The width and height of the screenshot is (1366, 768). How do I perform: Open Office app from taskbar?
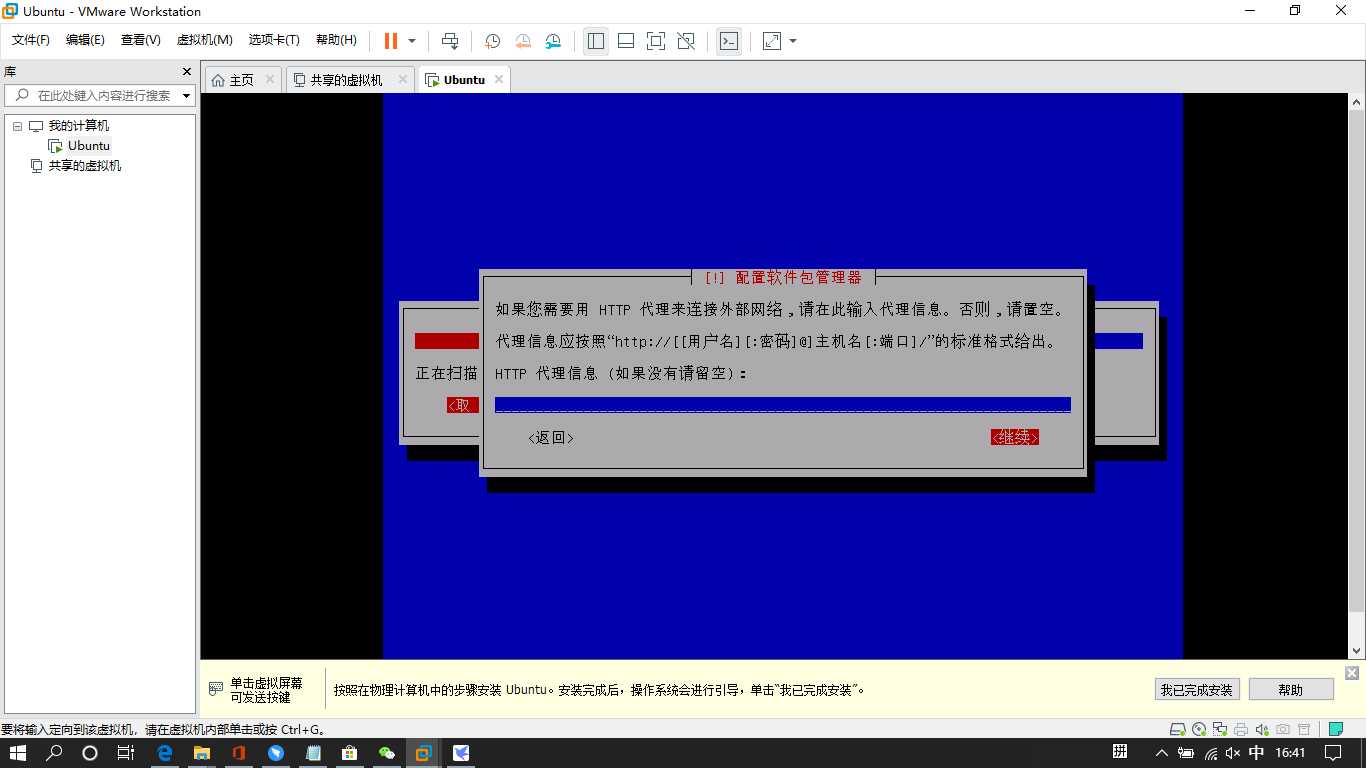pyautogui.click(x=239, y=753)
